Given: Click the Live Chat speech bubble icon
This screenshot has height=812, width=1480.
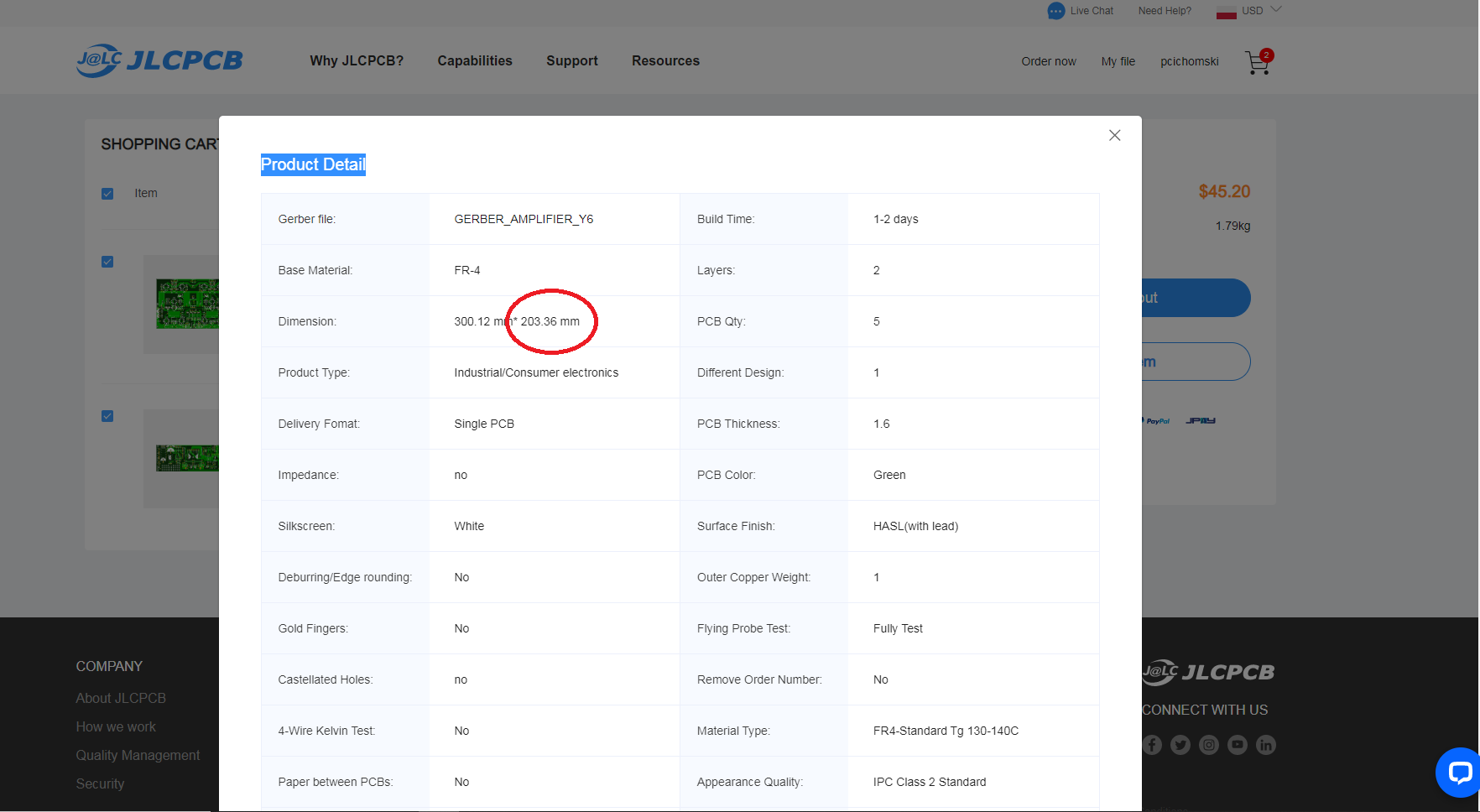Looking at the screenshot, I should click(x=1055, y=11).
